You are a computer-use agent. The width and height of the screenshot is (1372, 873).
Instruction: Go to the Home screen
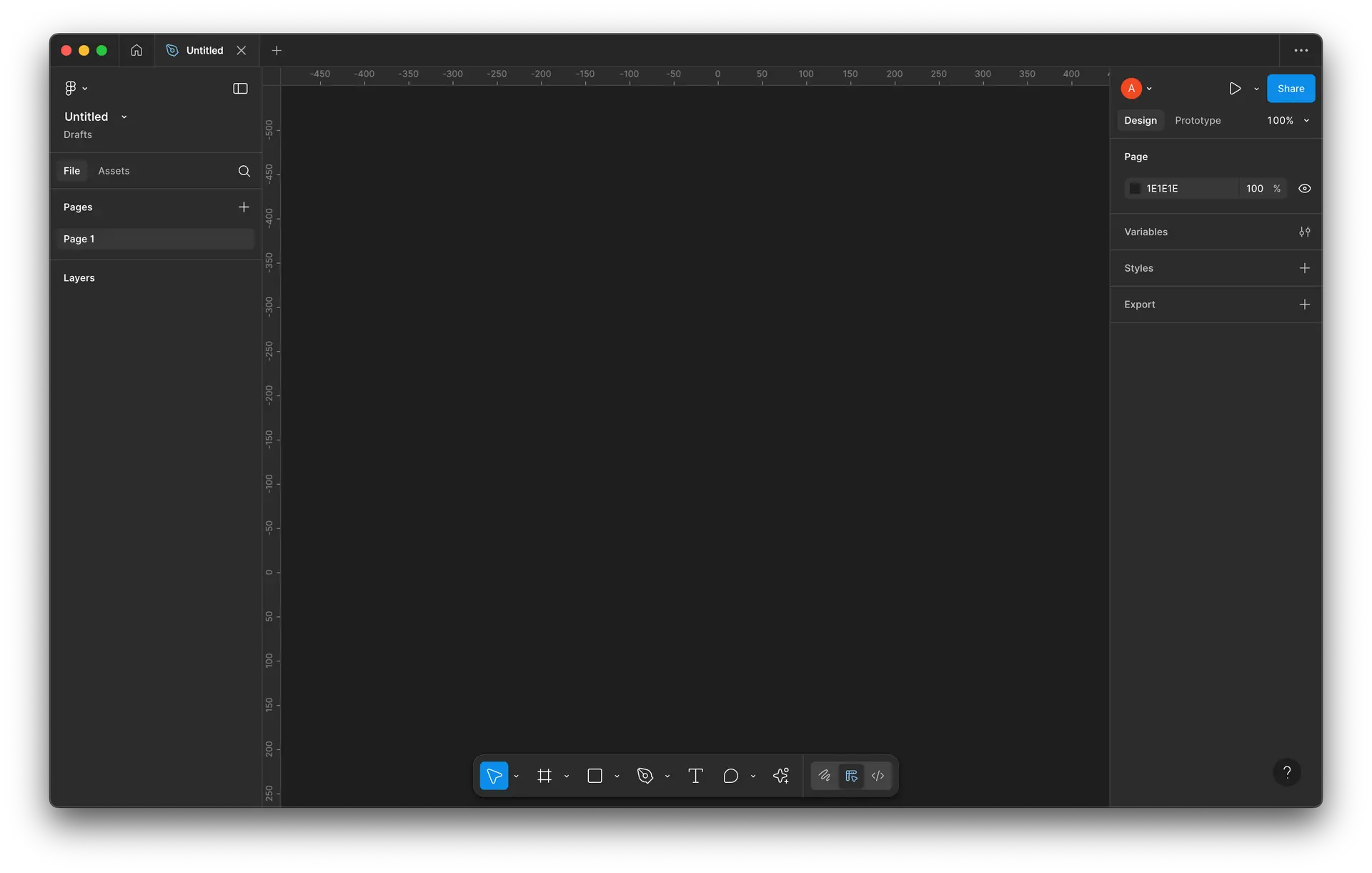[x=136, y=50]
